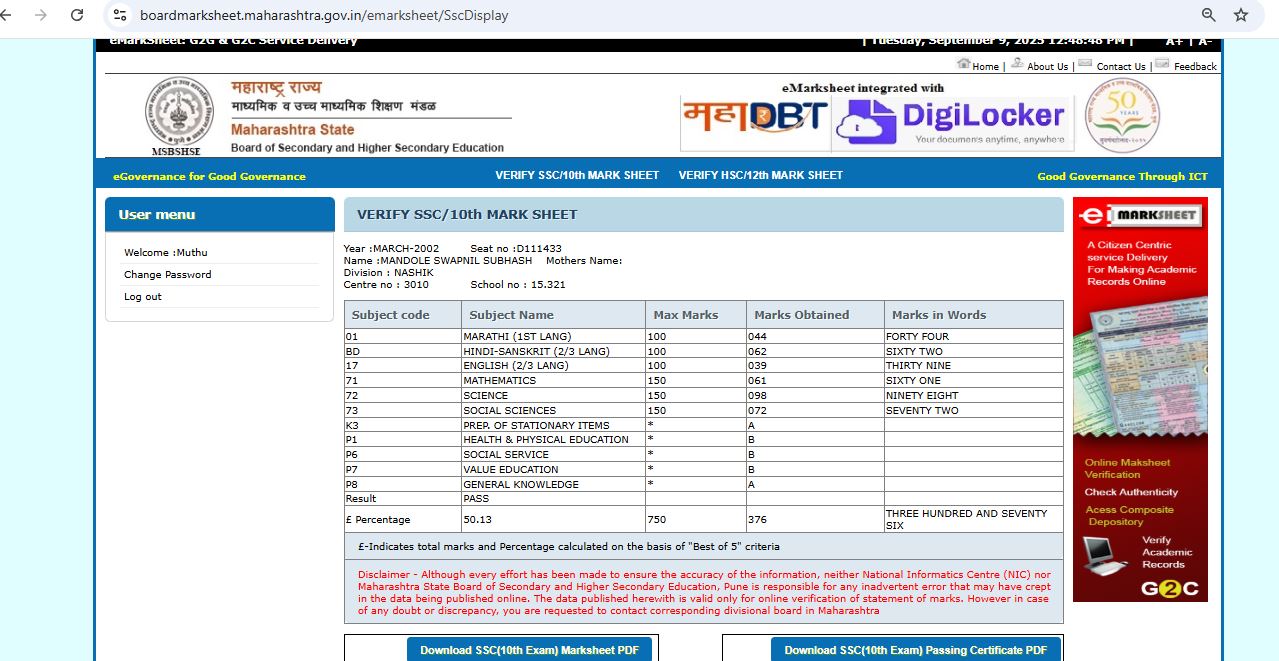This screenshot has width=1279, height=661.
Task: Go forward with the browser arrow
Action: click(41, 15)
